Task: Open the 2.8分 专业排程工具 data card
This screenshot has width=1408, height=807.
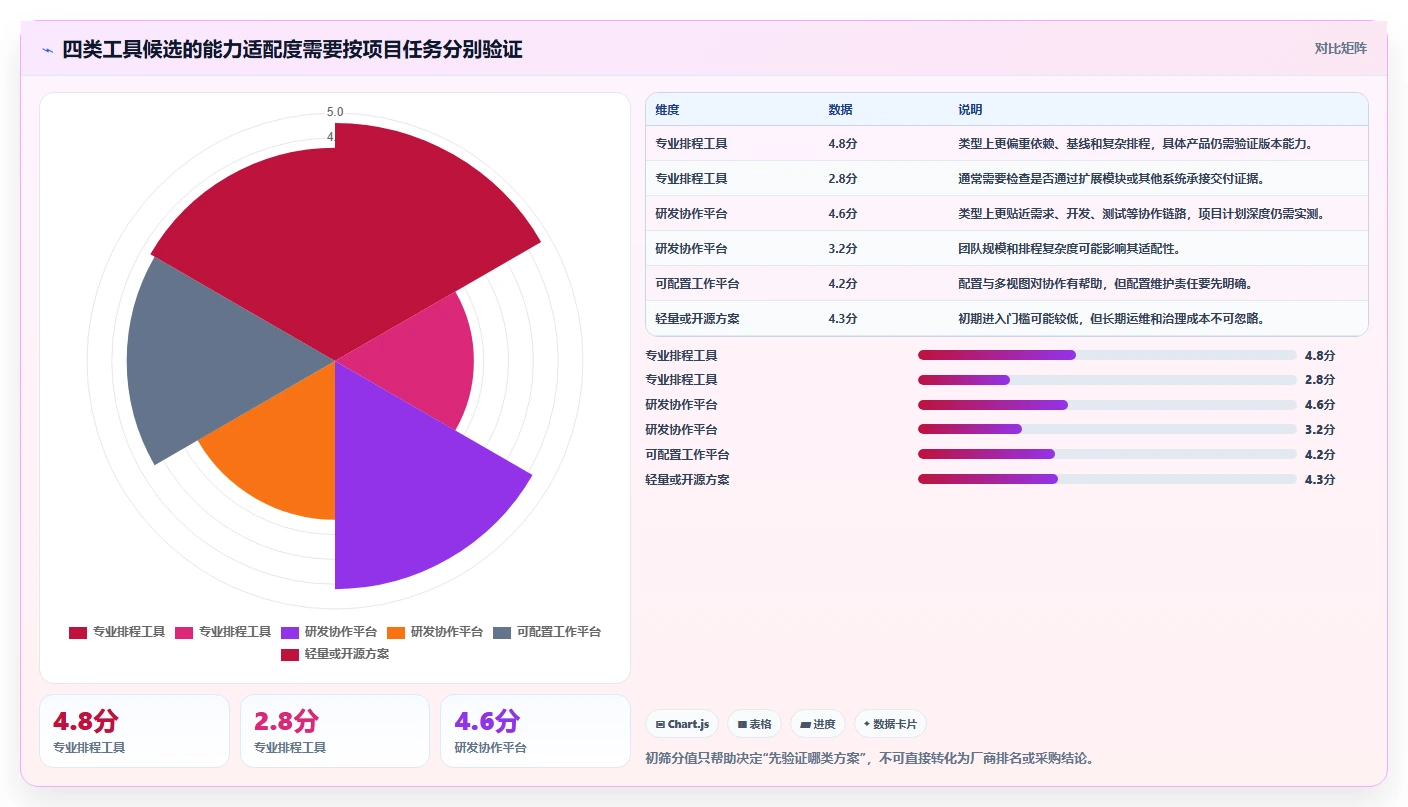Action: click(335, 731)
